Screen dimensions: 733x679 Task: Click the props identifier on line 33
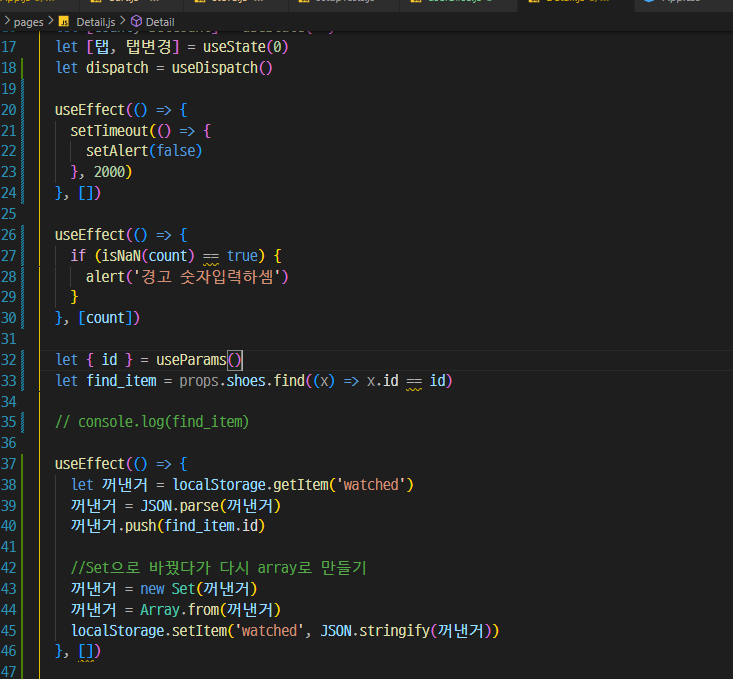click(x=199, y=382)
